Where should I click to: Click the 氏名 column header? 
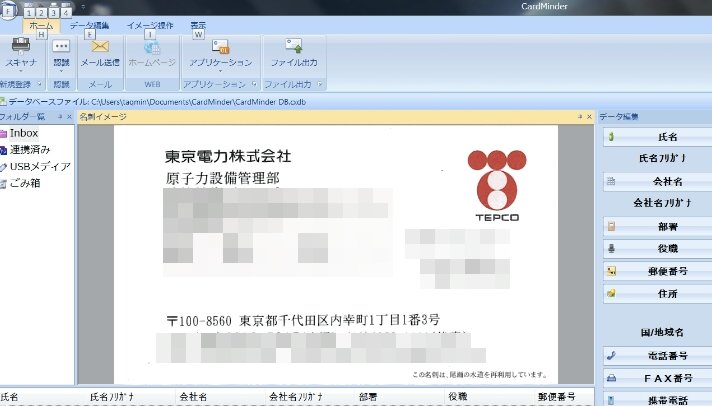click(44, 396)
